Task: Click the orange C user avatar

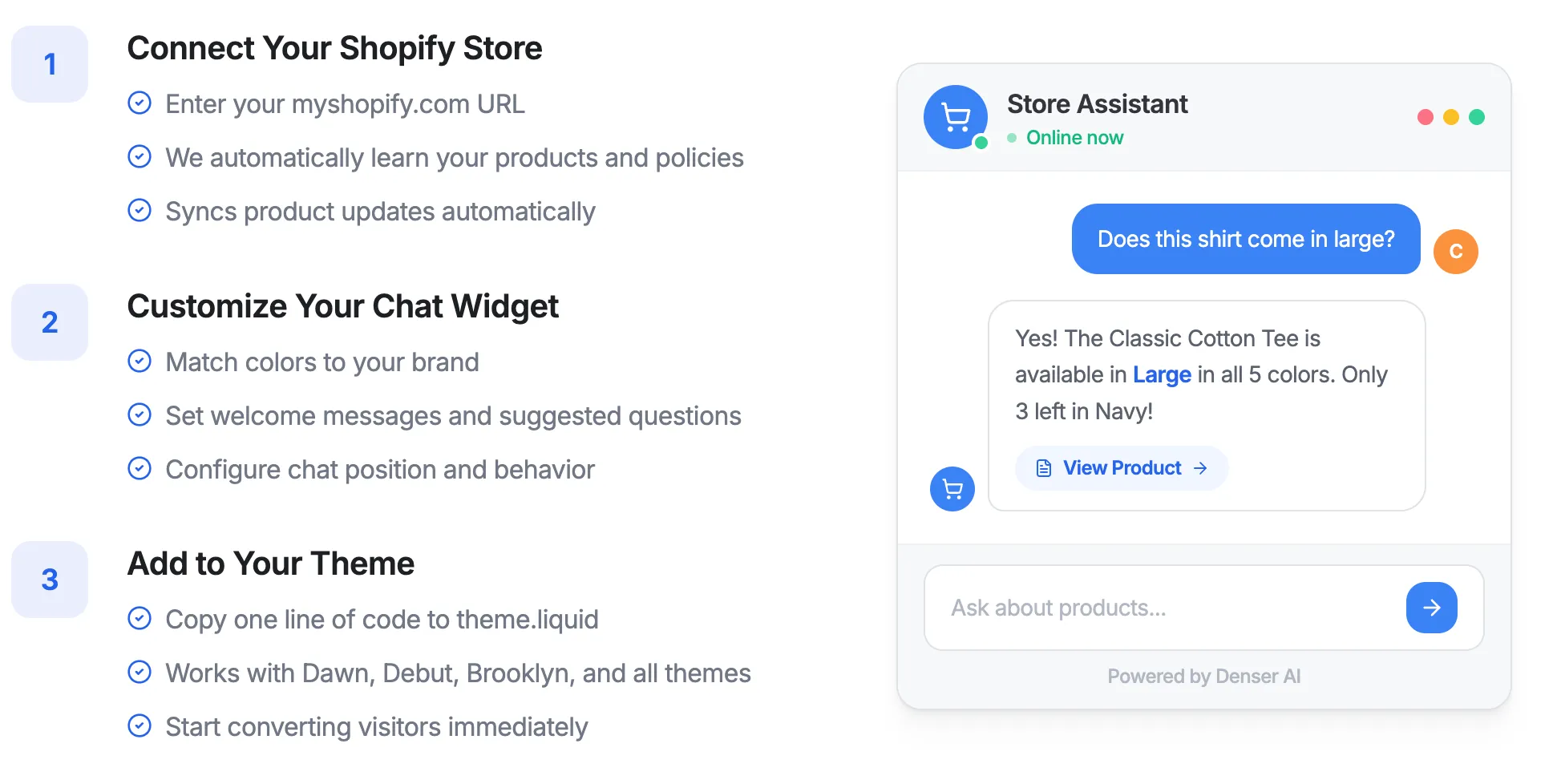Action: tap(1455, 251)
